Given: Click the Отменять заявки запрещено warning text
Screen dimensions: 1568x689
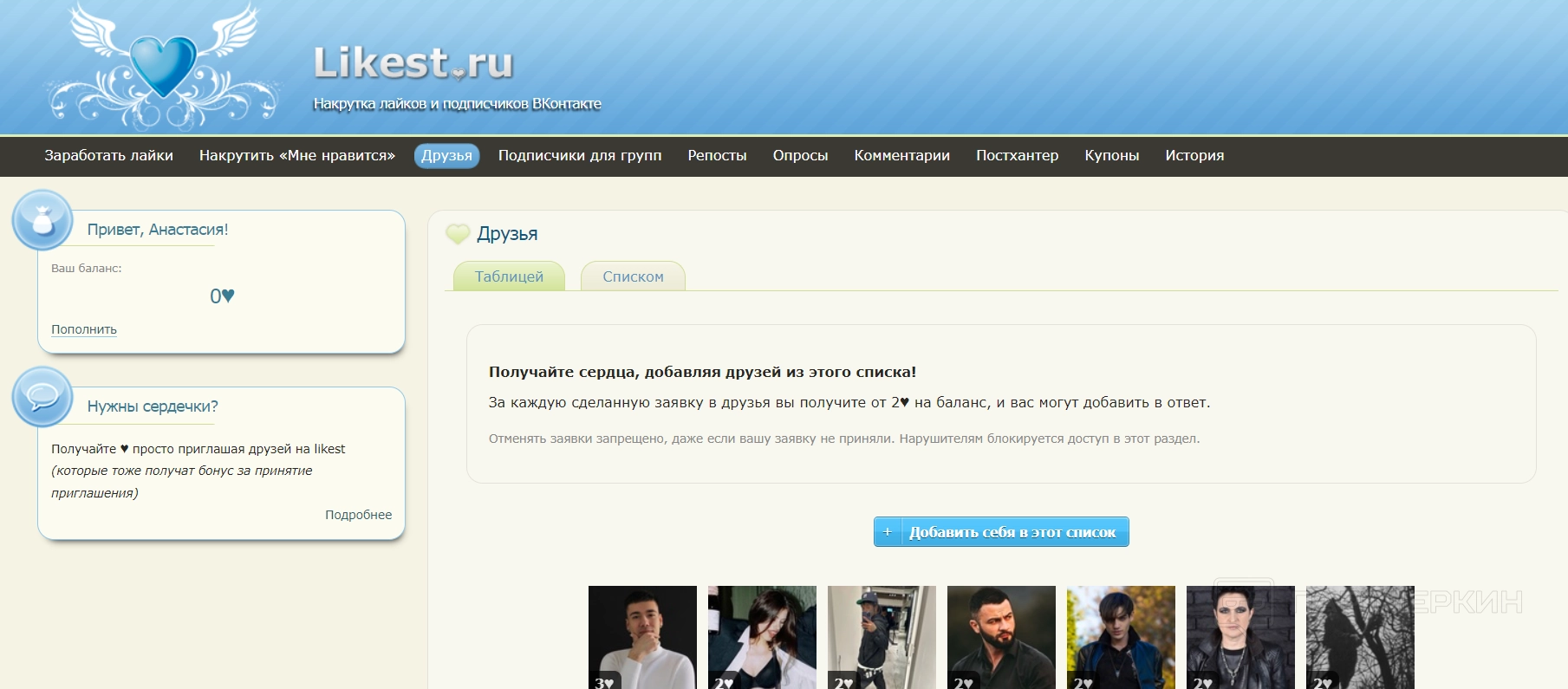Looking at the screenshot, I should [844, 439].
